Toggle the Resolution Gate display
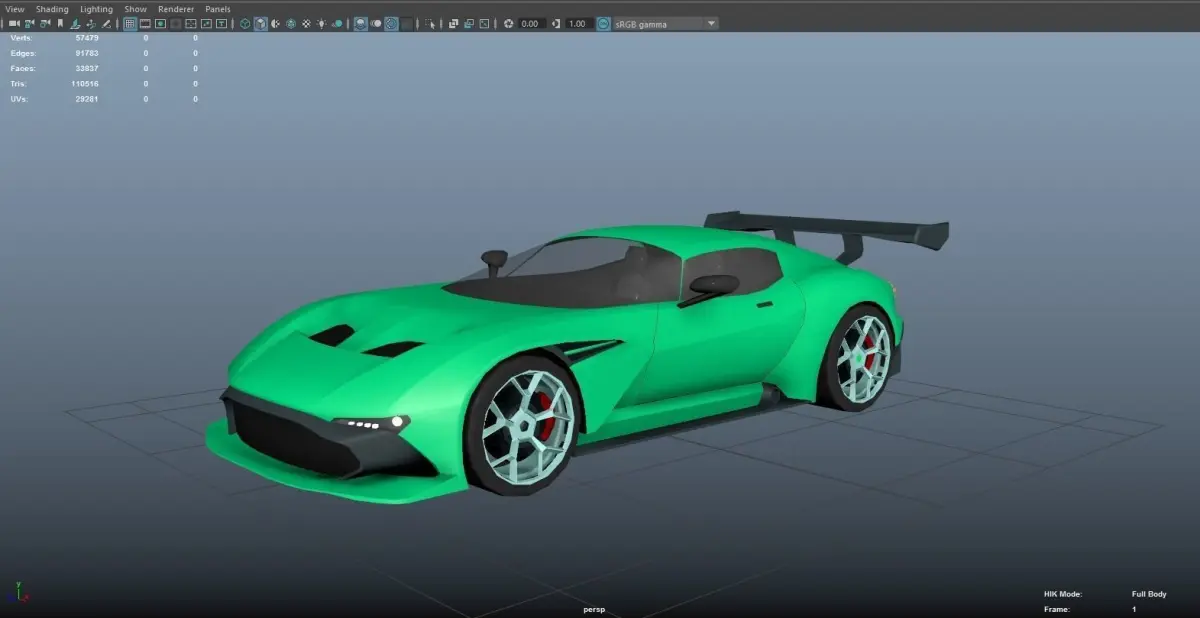The height and width of the screenshot is (618, 1200). point(160,23)
